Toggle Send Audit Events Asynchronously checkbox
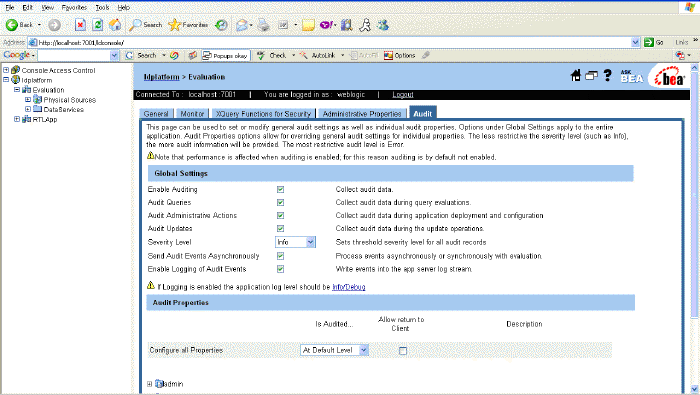Viewport: 700px width, 395px height. pos(280,256)
